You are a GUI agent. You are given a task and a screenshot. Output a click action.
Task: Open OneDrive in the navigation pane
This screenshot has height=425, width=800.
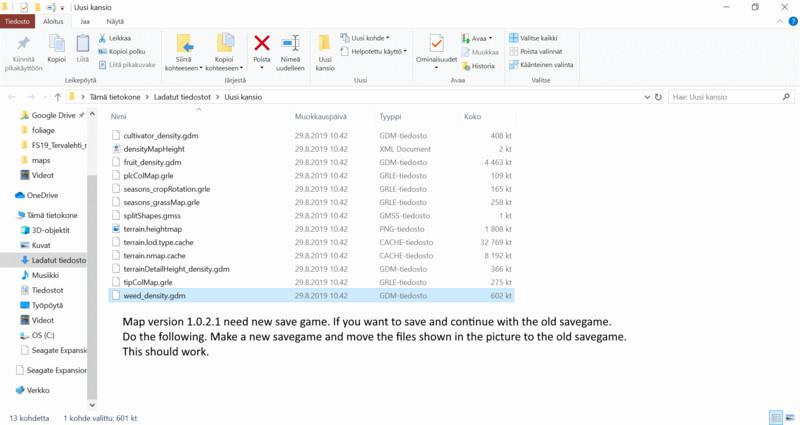click(x=41, y=195)
